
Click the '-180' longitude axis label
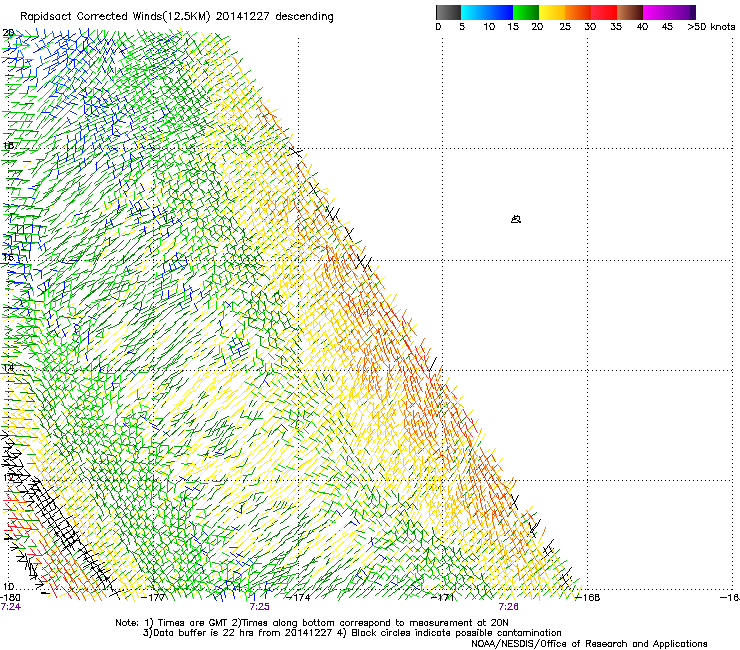[10, 597]
